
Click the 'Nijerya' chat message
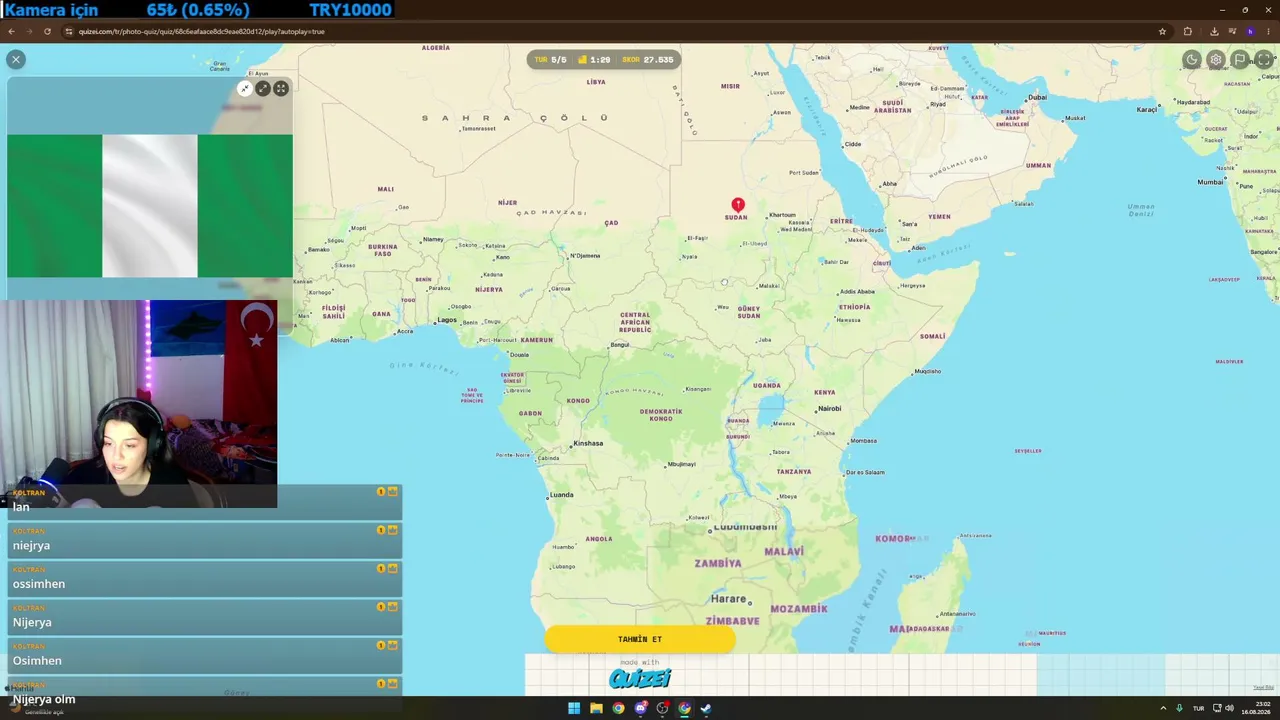[205, 617]
